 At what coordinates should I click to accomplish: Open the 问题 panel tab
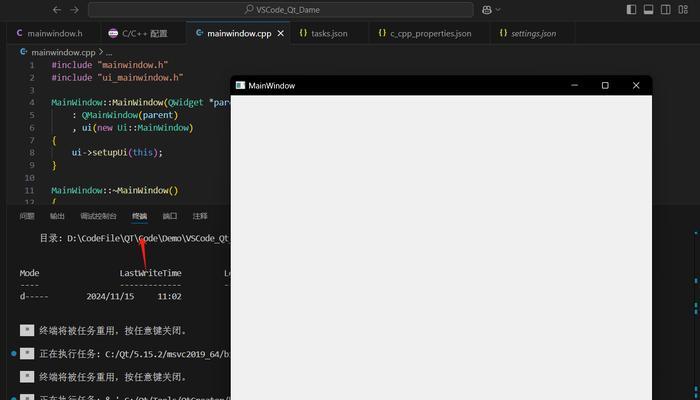point(27,216)
